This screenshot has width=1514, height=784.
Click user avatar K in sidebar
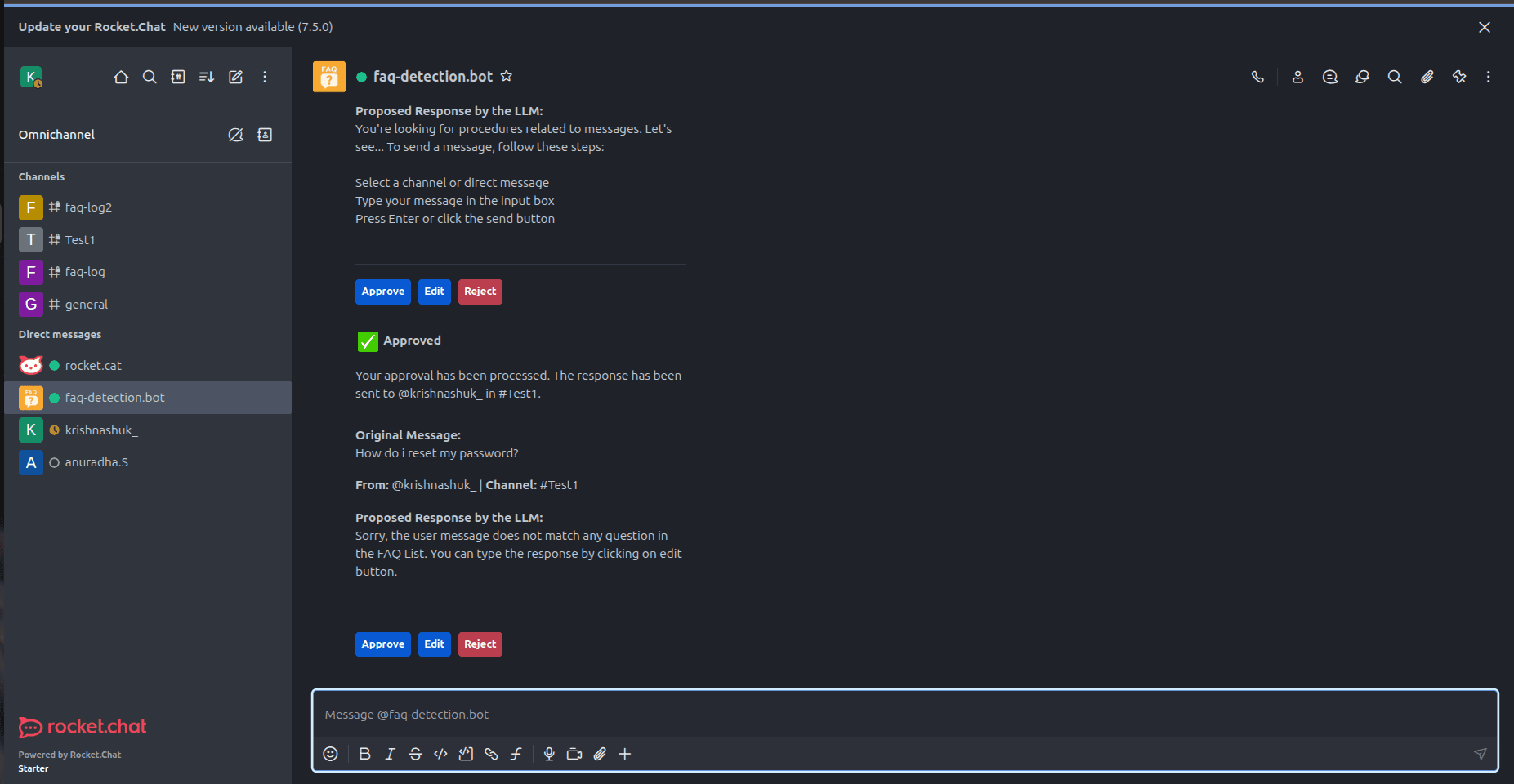[31, 77]
